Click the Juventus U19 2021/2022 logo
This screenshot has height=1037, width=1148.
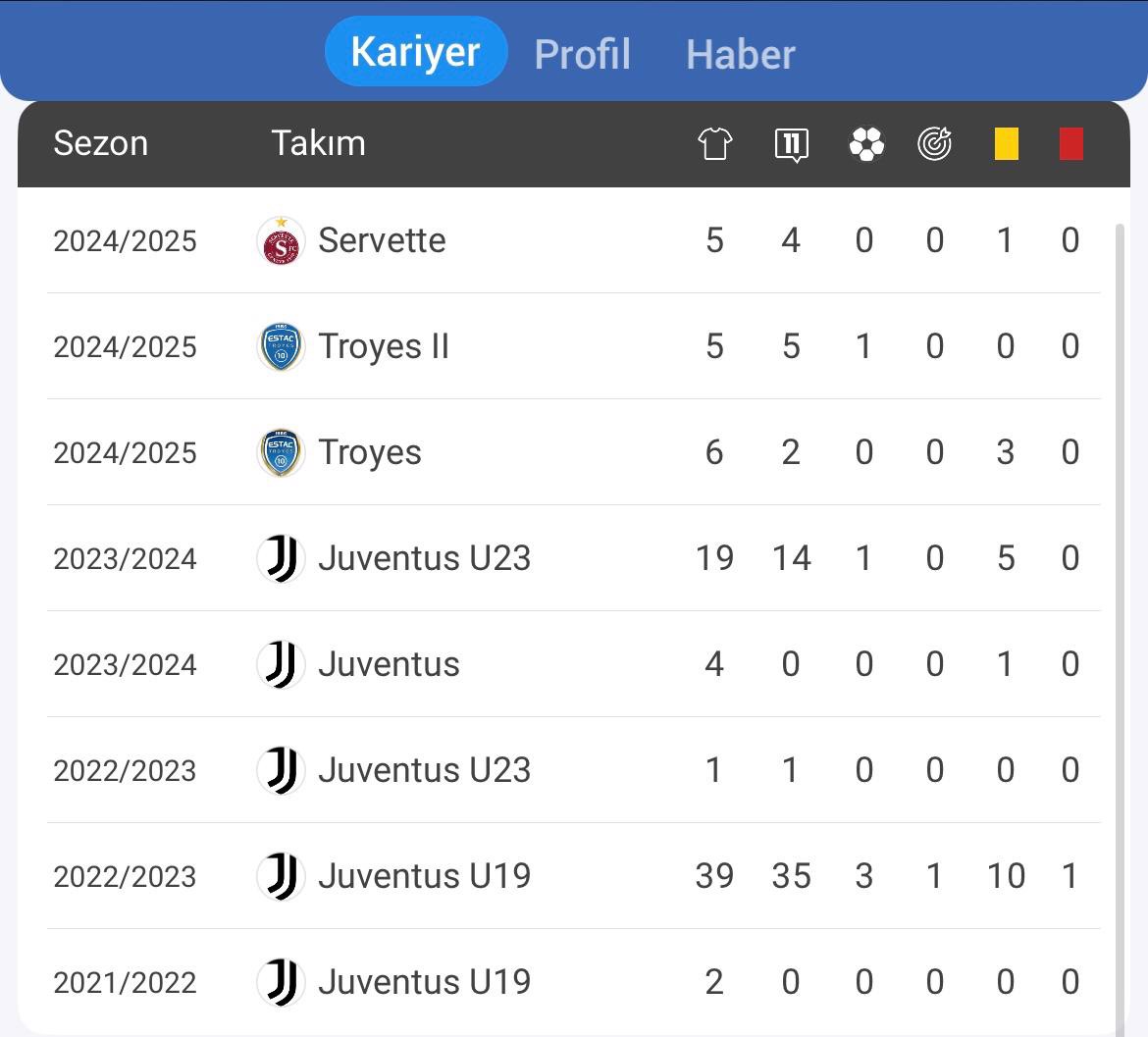282,982
